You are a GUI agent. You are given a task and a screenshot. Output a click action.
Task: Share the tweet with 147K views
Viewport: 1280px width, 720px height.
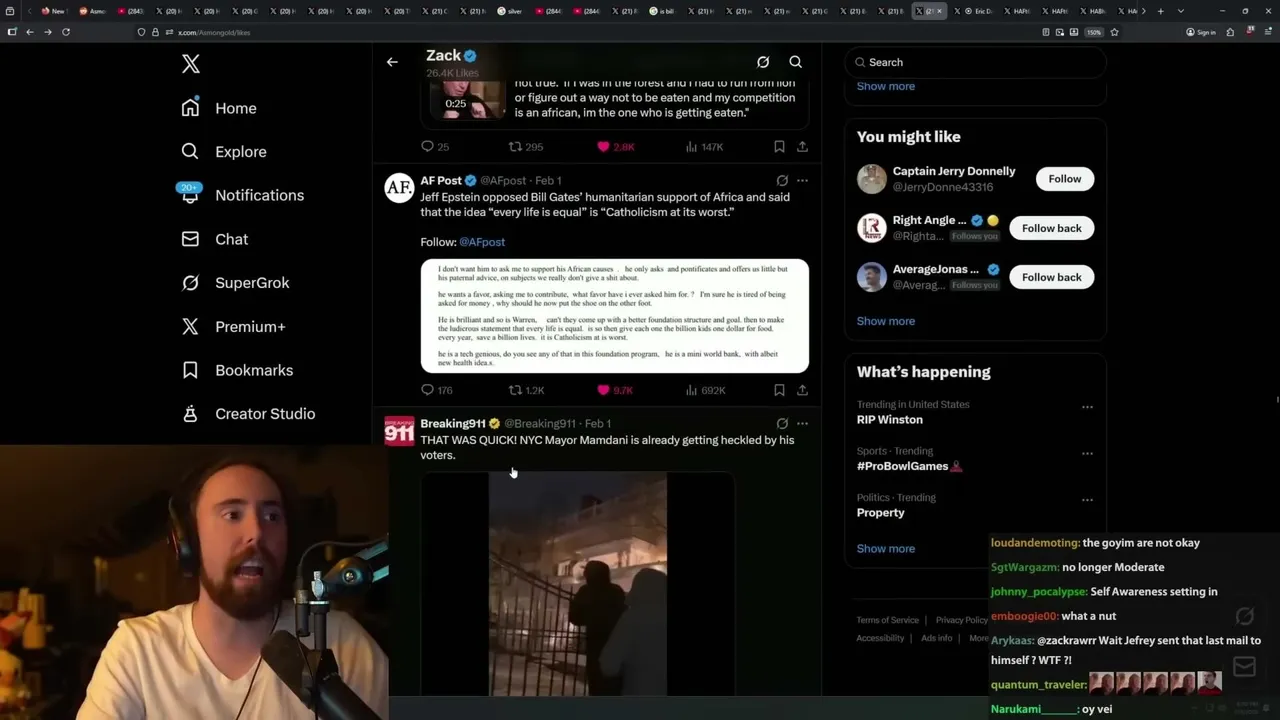[x=802, y=147]
